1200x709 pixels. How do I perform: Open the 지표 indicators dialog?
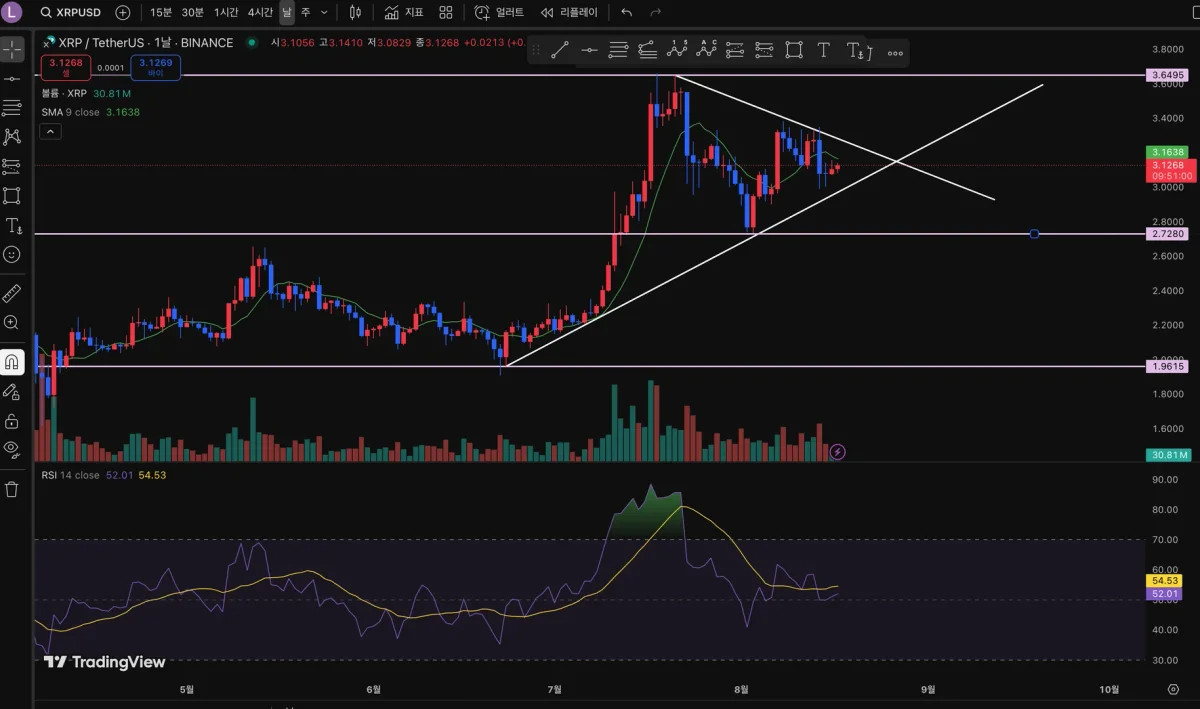tap(404, 13)
